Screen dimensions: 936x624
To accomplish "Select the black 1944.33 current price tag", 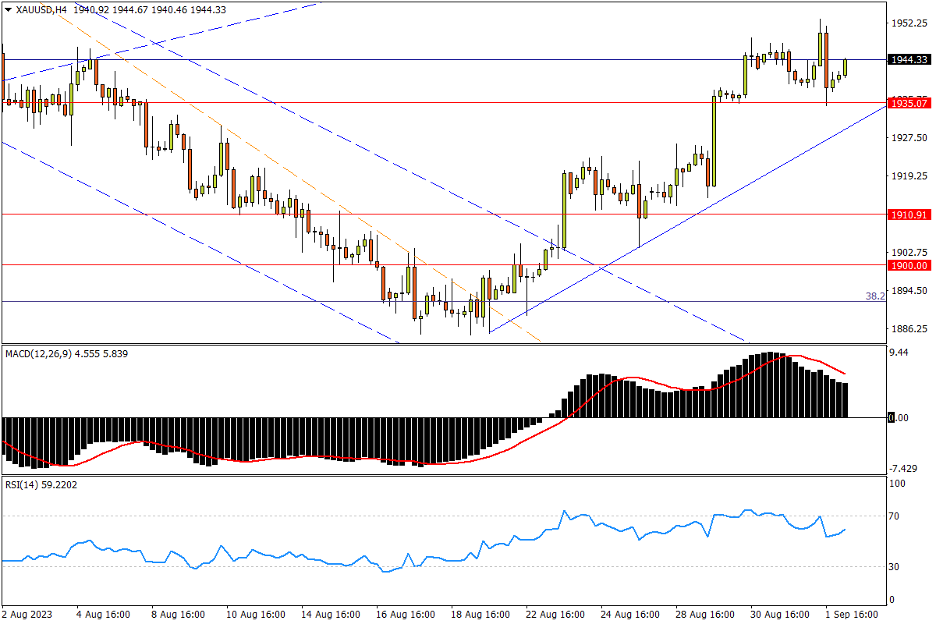I will tap(909, 60).
